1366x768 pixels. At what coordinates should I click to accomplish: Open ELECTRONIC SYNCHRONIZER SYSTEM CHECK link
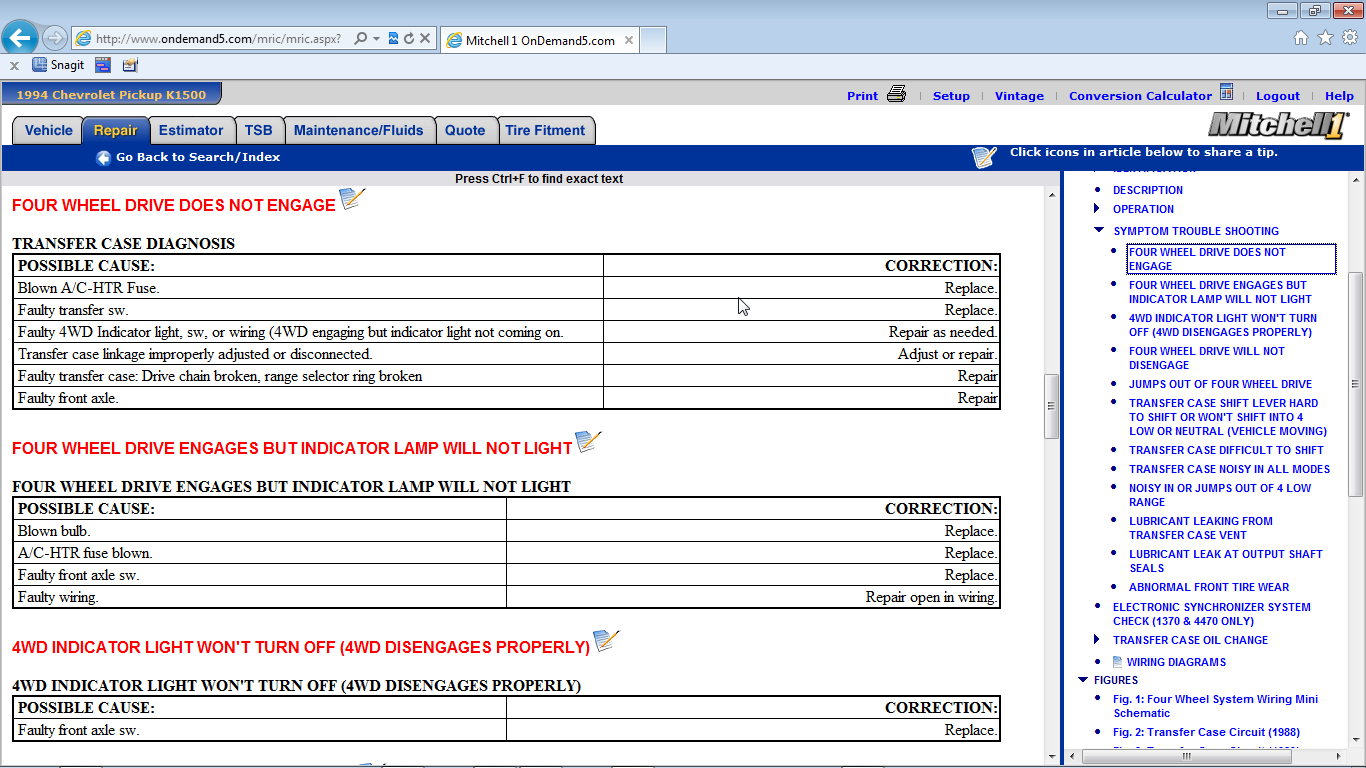(1212, 614)
